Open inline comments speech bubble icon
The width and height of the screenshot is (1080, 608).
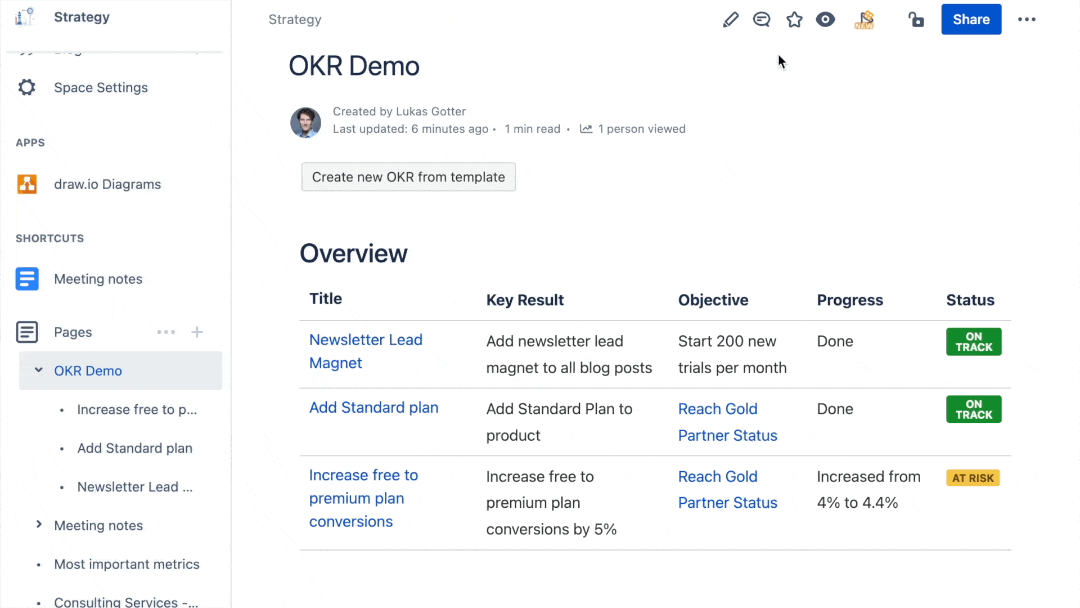(761, 19)
